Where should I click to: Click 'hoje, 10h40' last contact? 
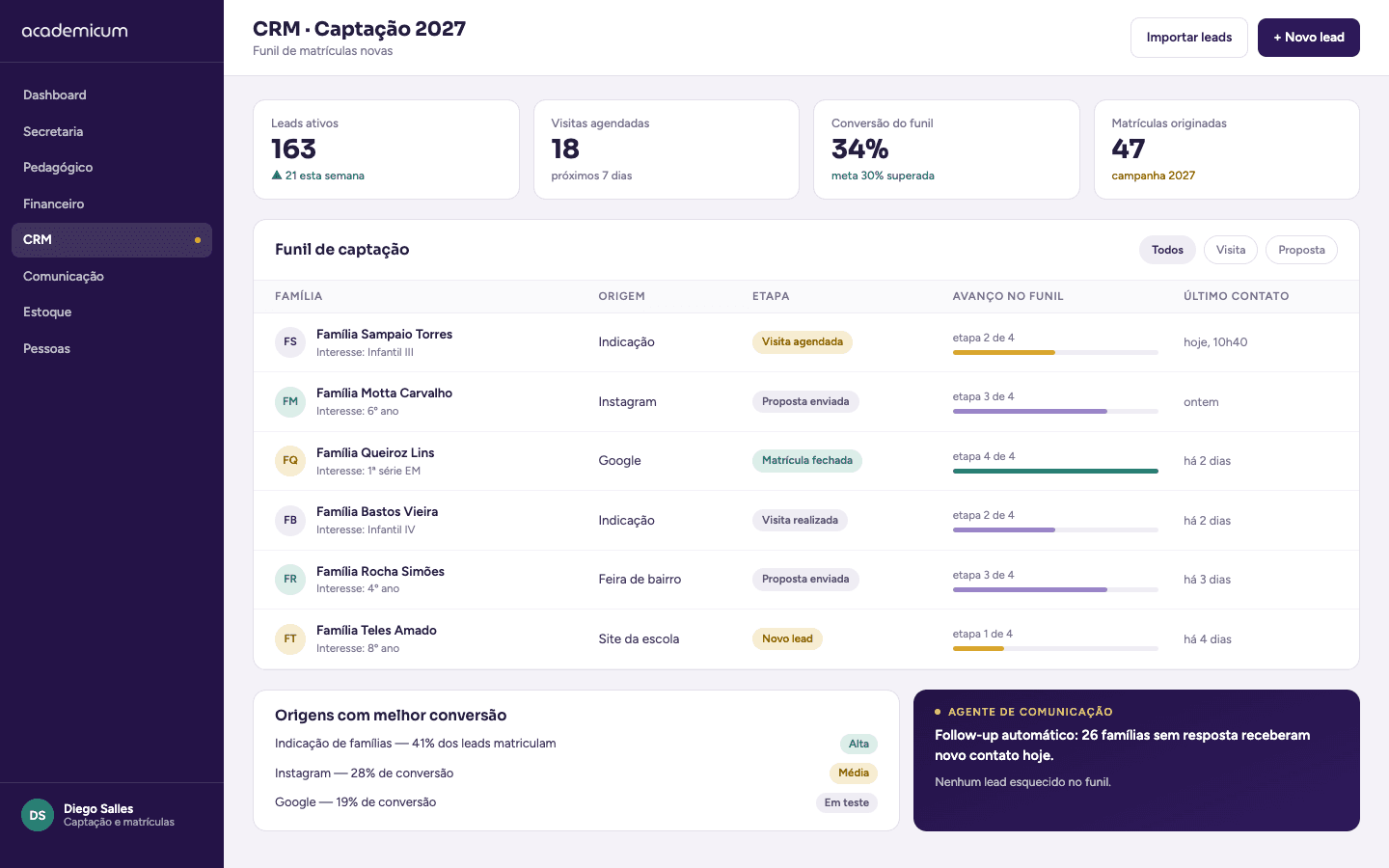tap(1215, 342)
